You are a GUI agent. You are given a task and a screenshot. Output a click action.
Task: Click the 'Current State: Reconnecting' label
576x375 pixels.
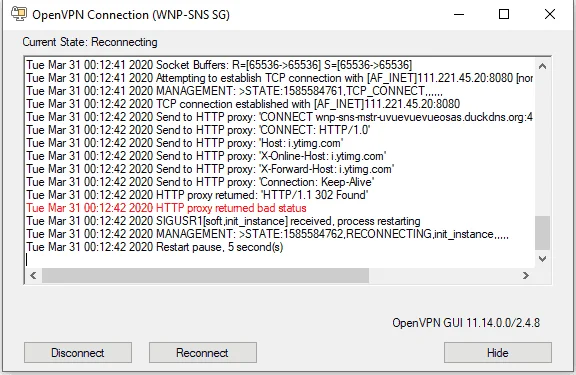(90, 42)
